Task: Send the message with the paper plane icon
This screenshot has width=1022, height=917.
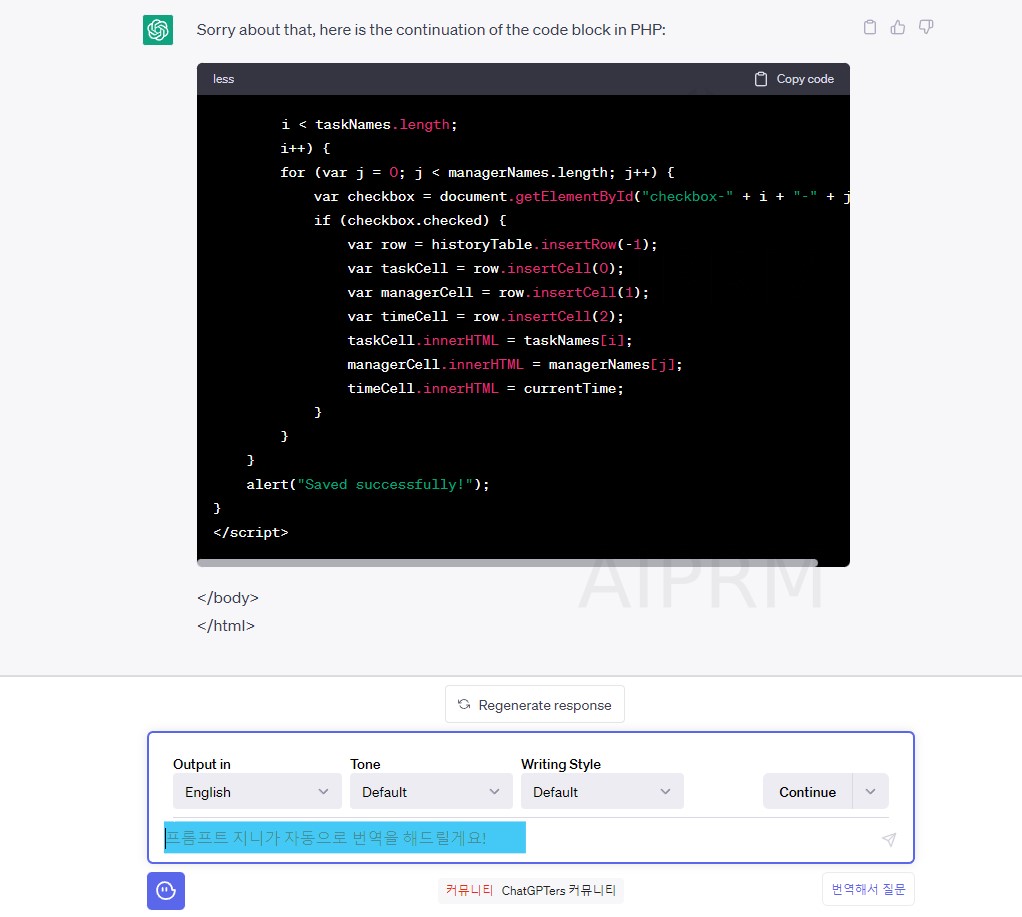Action: 888,839
